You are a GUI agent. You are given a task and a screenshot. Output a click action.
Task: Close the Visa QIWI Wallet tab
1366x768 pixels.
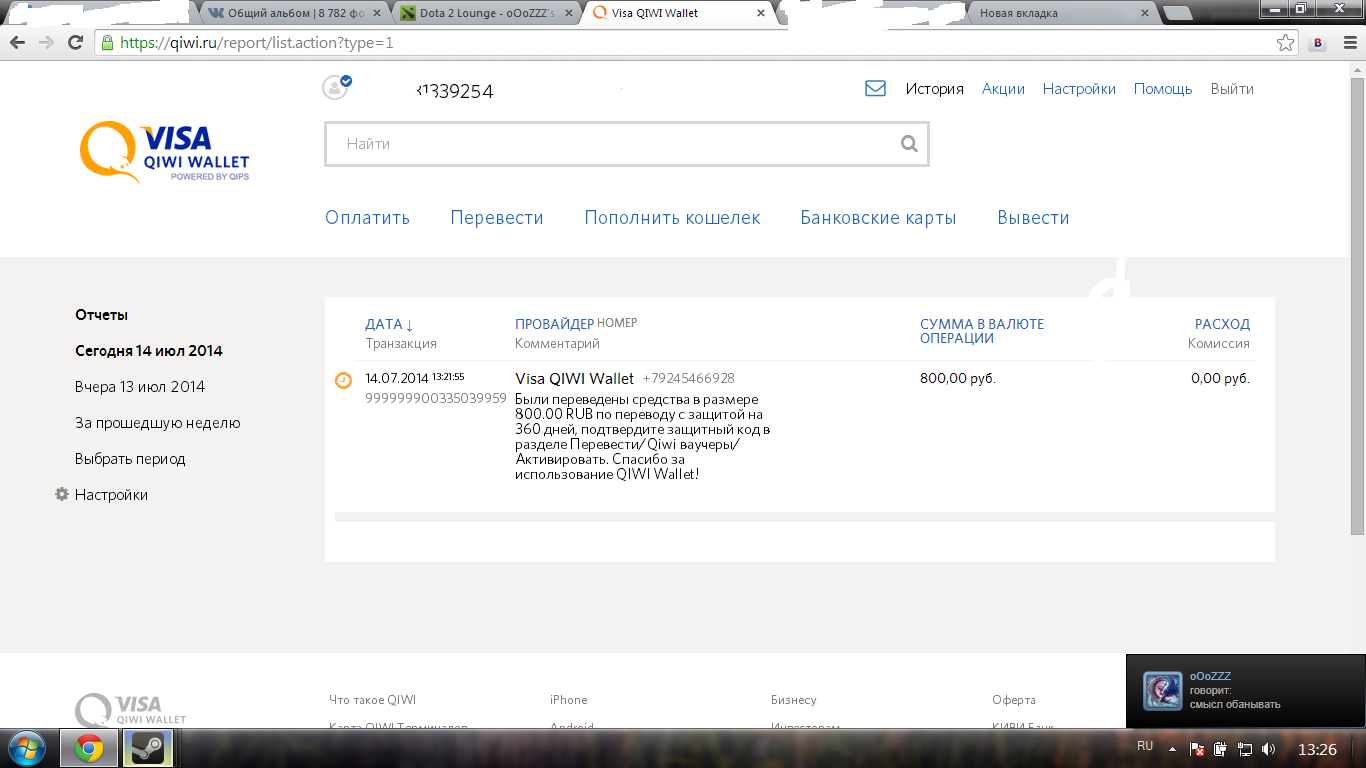tap(761, 13)
